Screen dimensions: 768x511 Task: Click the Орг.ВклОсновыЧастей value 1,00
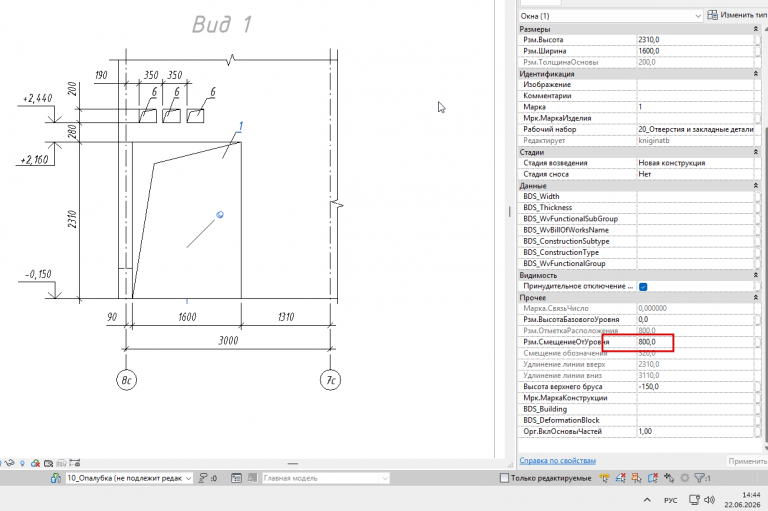coord(696,431)
